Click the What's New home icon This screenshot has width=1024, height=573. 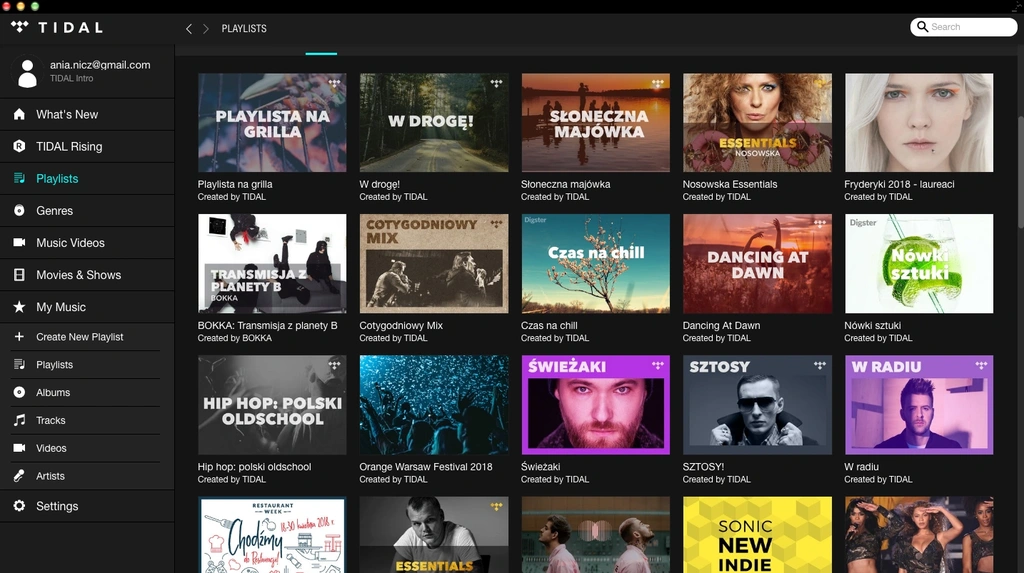(x=19, y=114)
